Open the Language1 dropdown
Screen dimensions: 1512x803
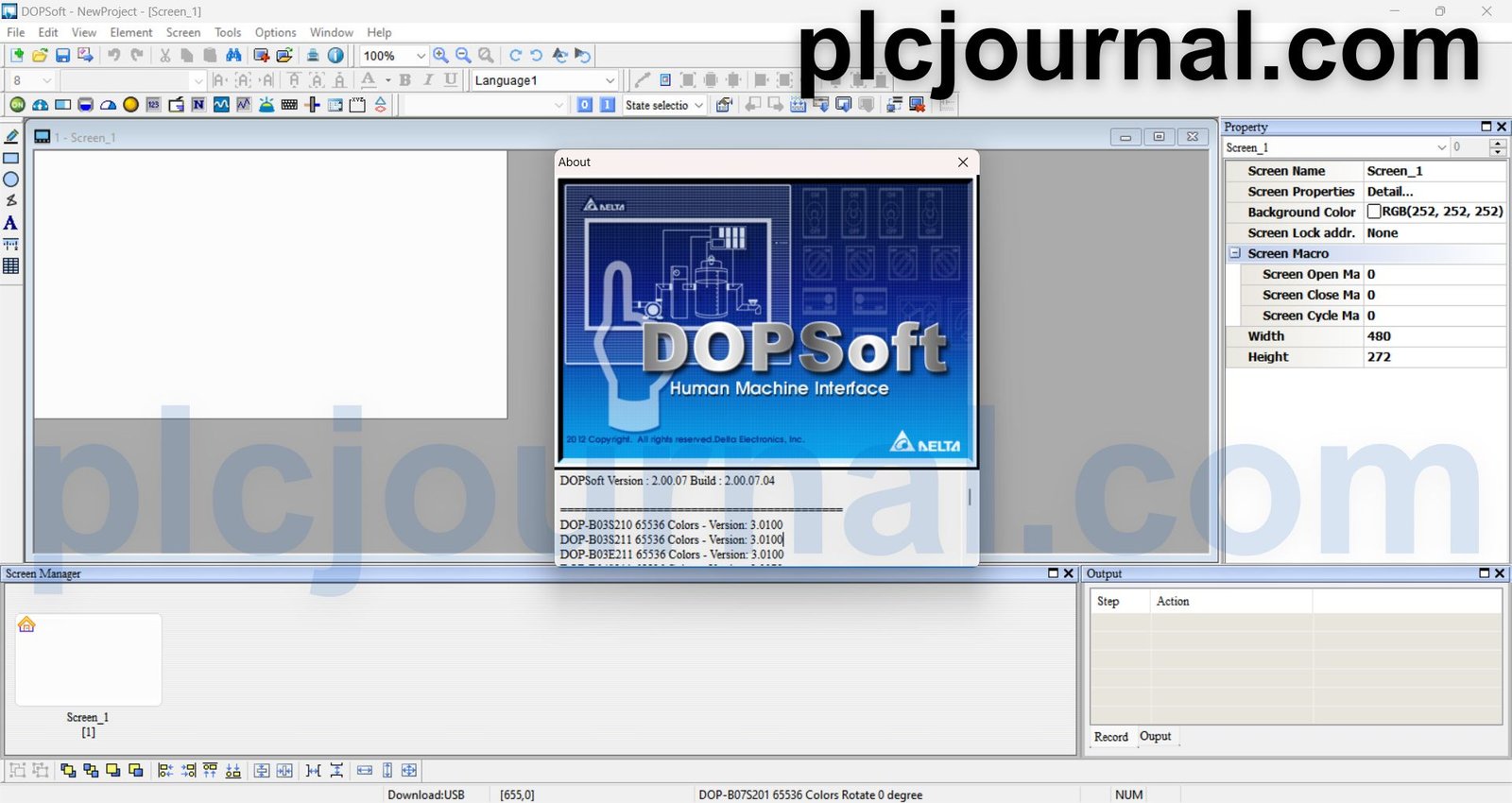(x=610, y=80)
